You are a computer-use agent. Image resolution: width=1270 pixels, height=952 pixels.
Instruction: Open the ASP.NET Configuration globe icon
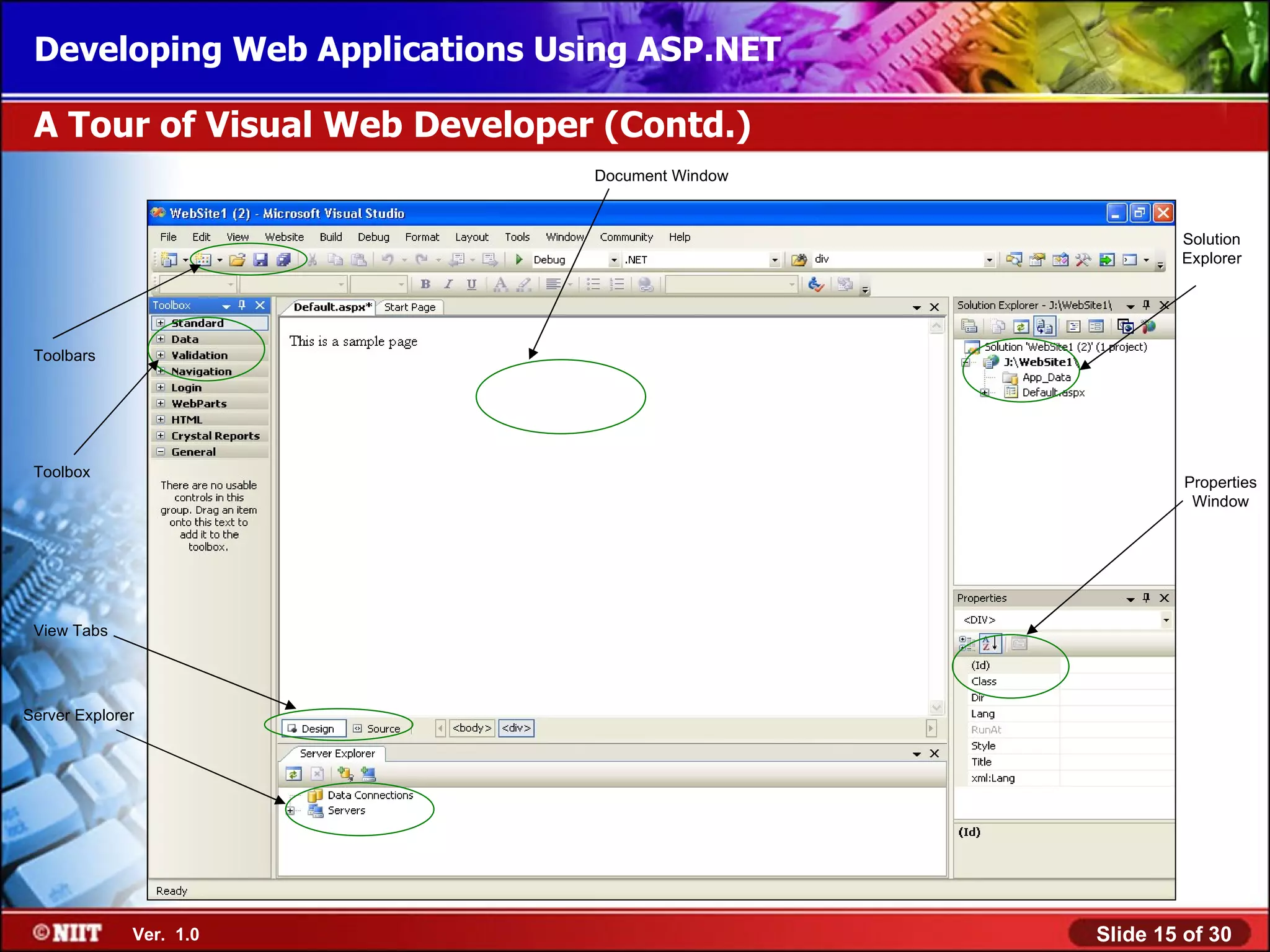(1148, 326)
